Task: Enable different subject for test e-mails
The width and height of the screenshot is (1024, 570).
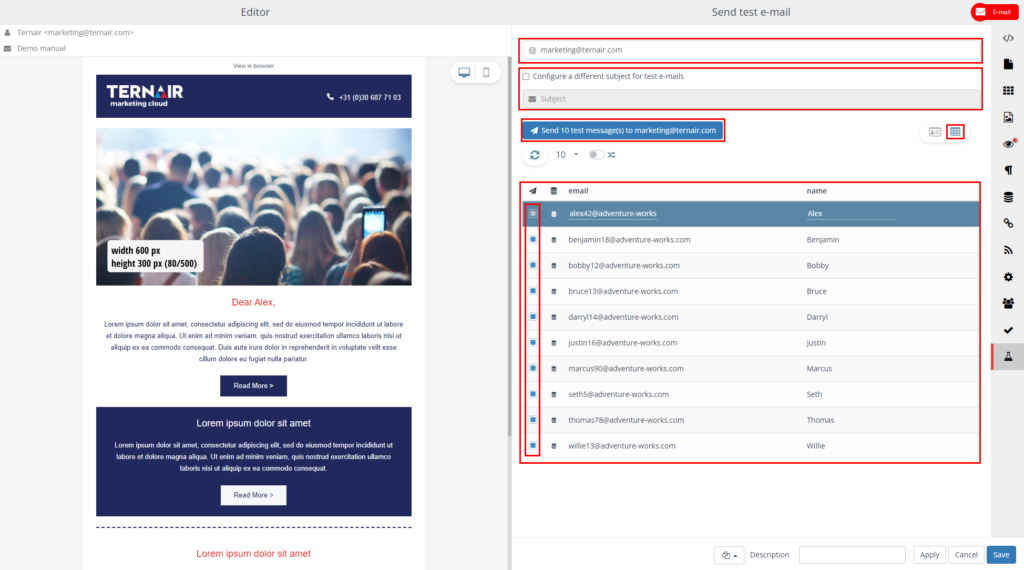Action: pos(526,76)
